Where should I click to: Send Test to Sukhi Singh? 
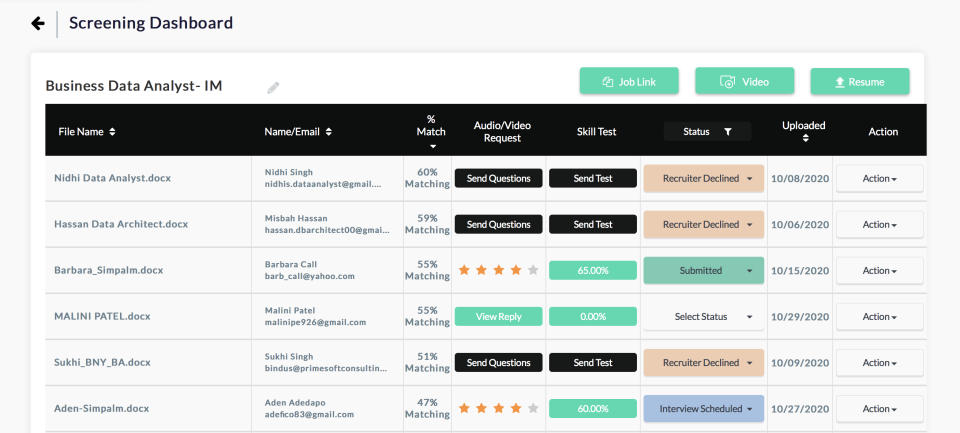pyautogui.click(x=593, y=363)
